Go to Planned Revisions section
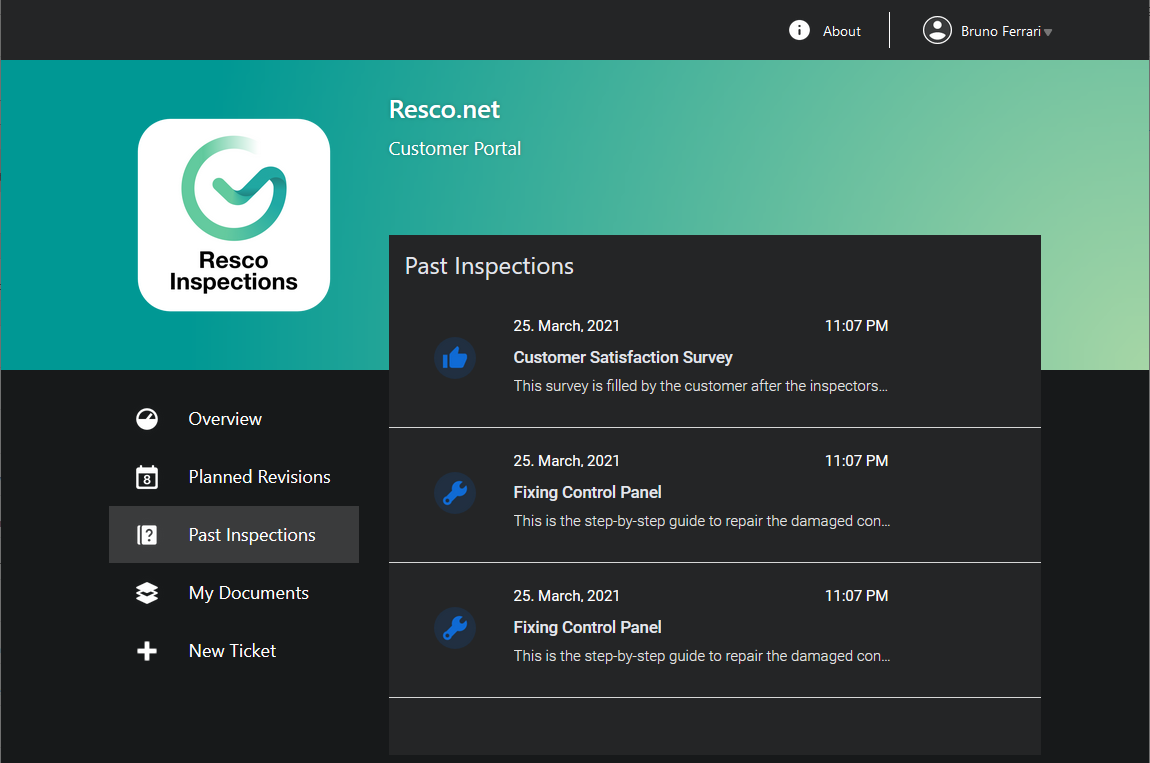The height and width of the screenshot is (763, 1150). 234,477
